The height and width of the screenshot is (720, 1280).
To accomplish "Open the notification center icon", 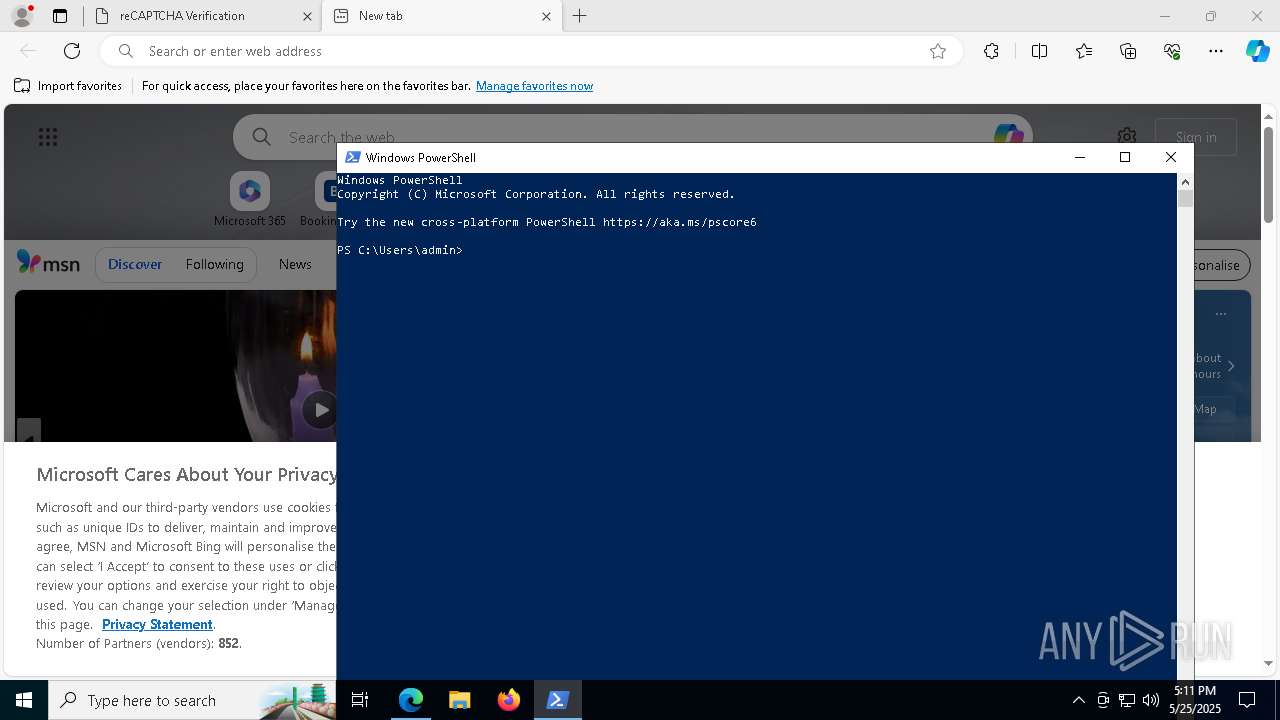I will pyautogui.click(x=1247, y=700).
